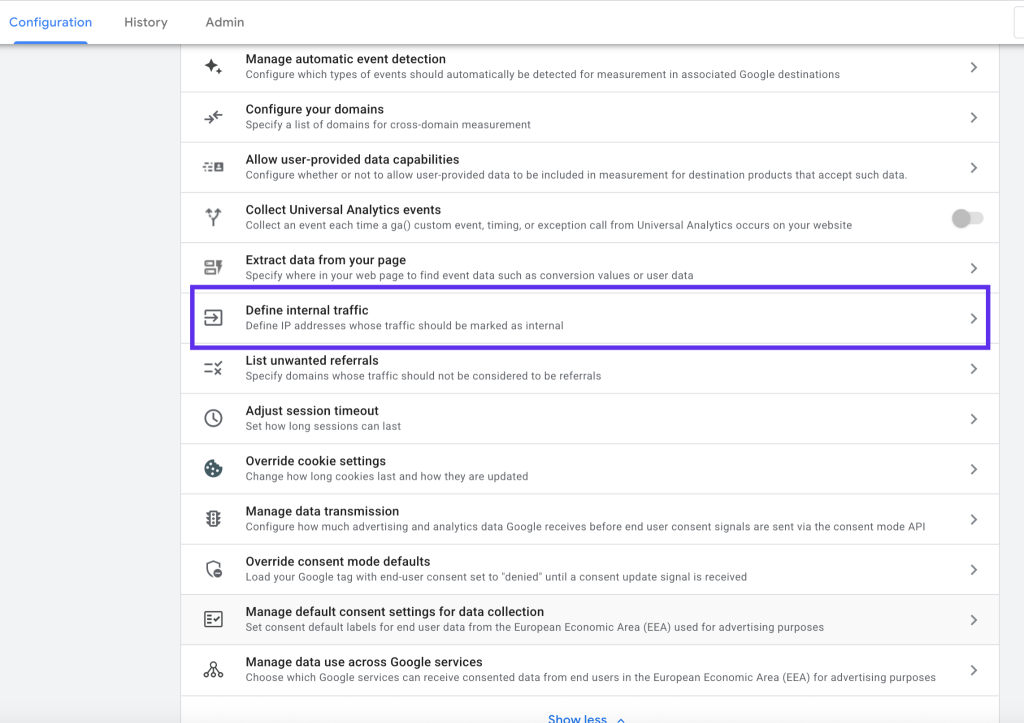Expand Adjust session timeout chevron arrow

point(974,419)
